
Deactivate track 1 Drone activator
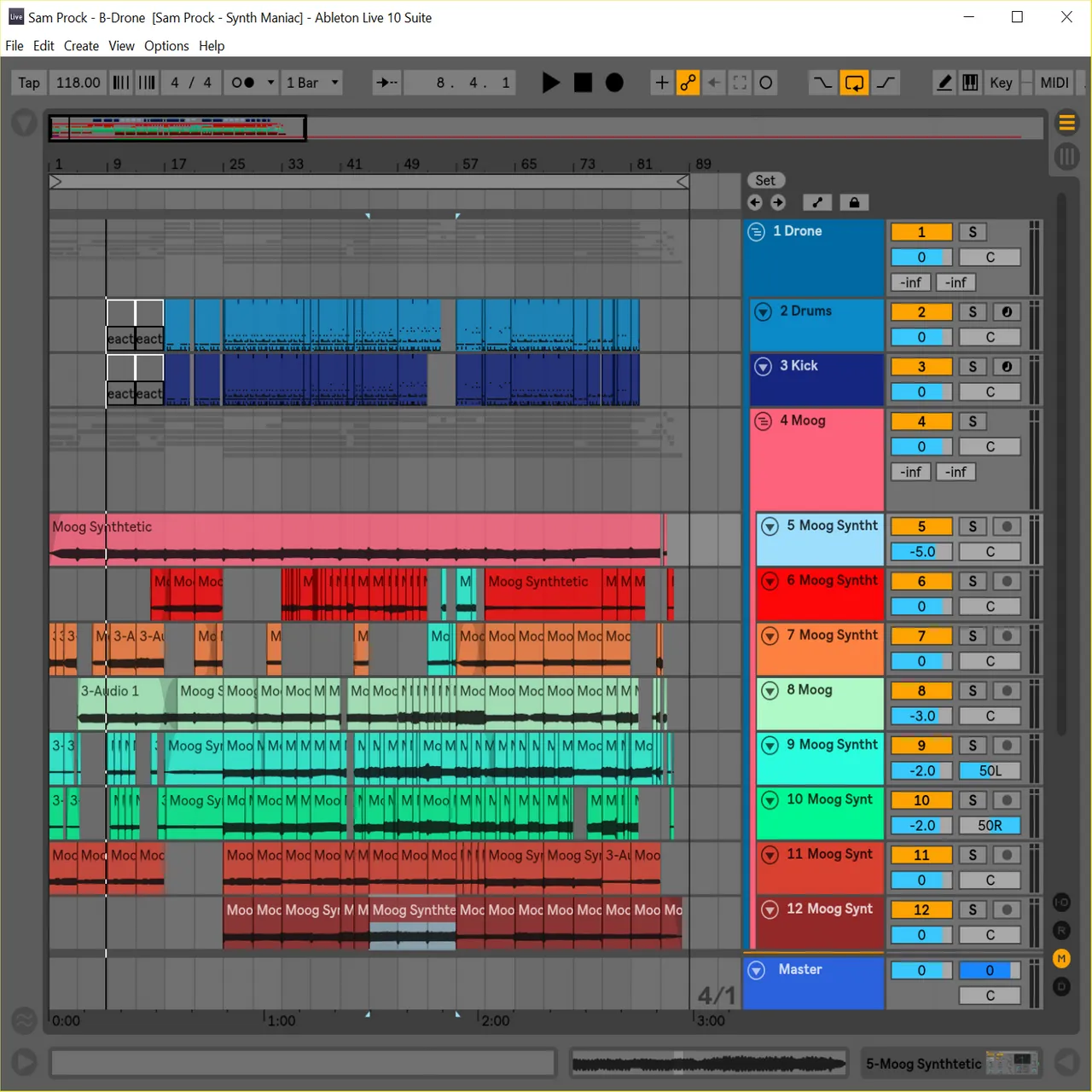click(921, 232)
